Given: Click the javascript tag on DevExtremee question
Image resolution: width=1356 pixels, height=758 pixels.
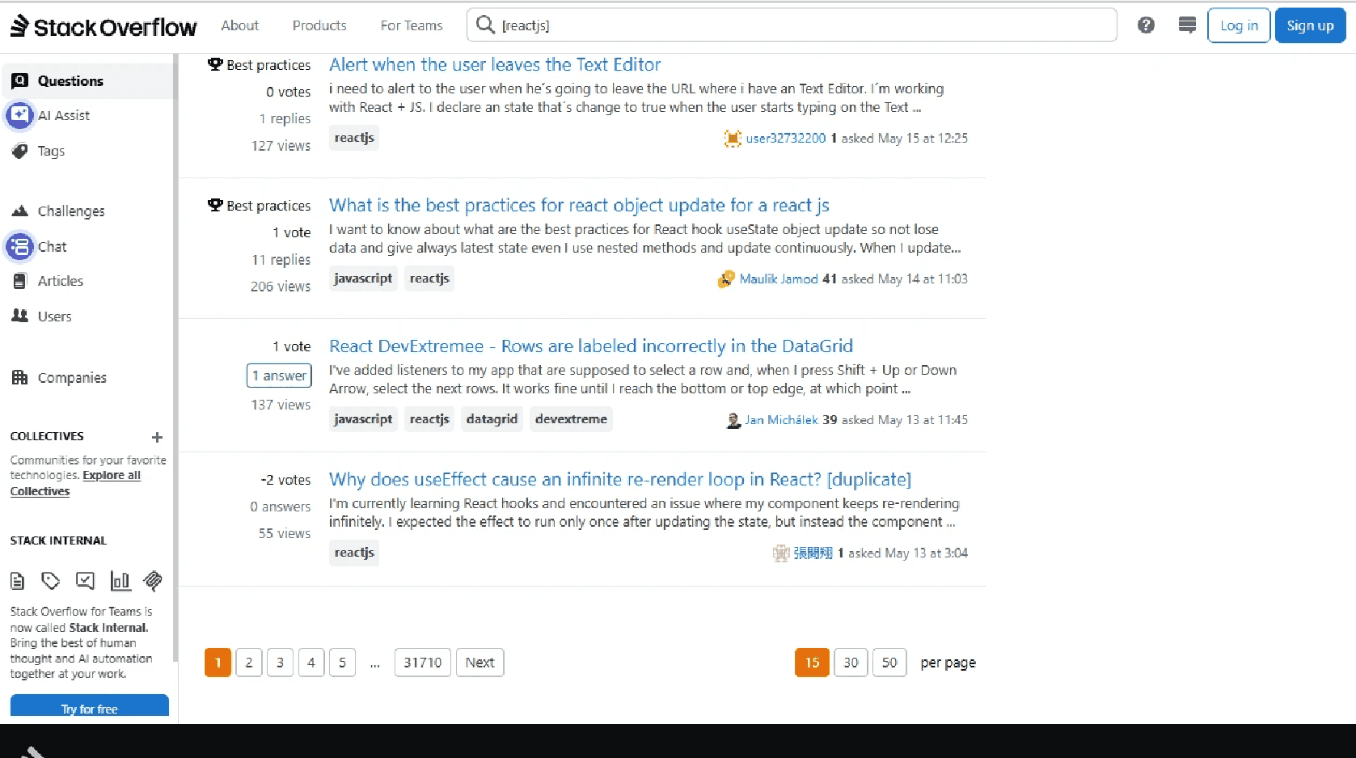Looking at the screenshot, I should tap(363, 420).
